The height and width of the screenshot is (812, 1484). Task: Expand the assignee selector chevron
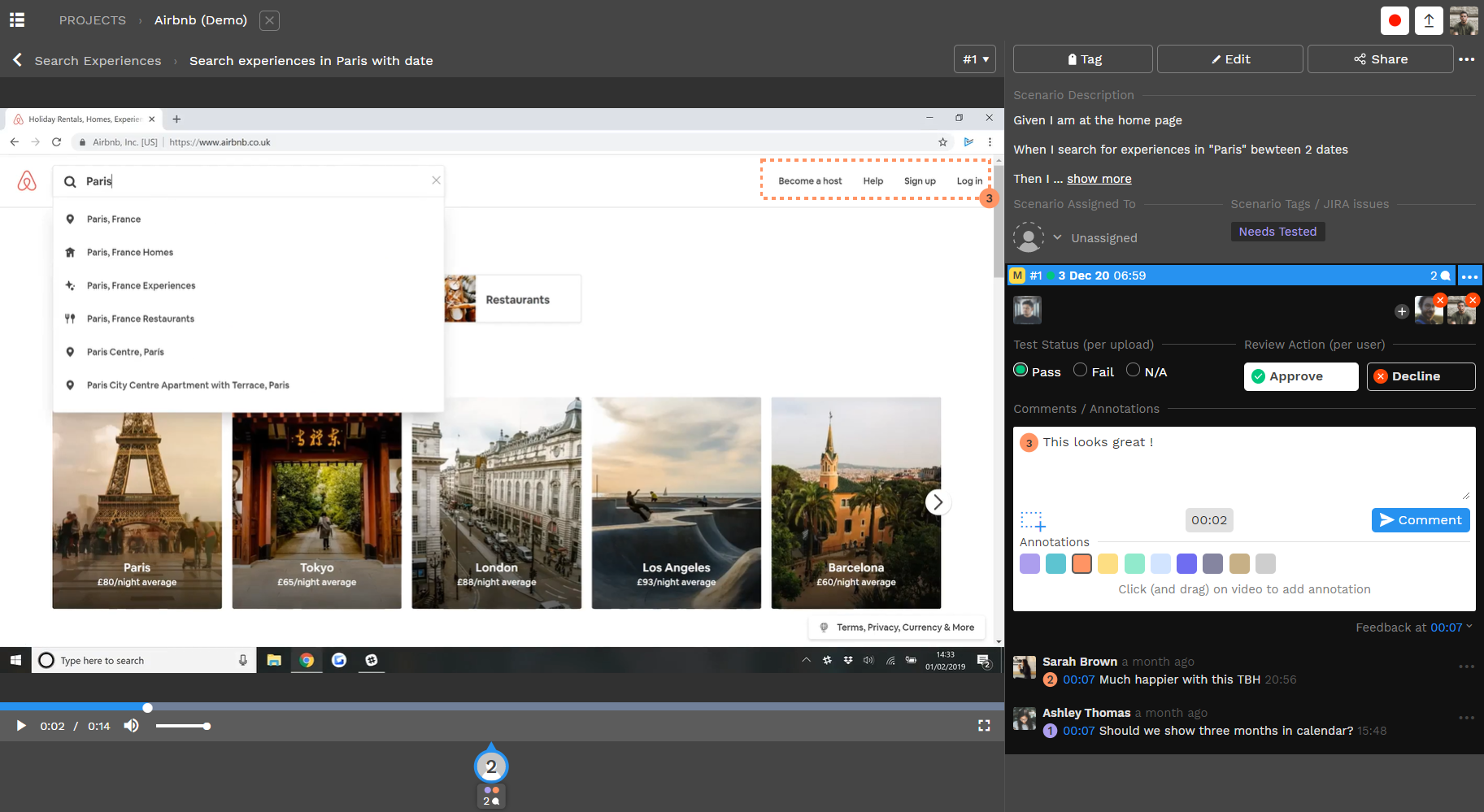coord(1058,237)
